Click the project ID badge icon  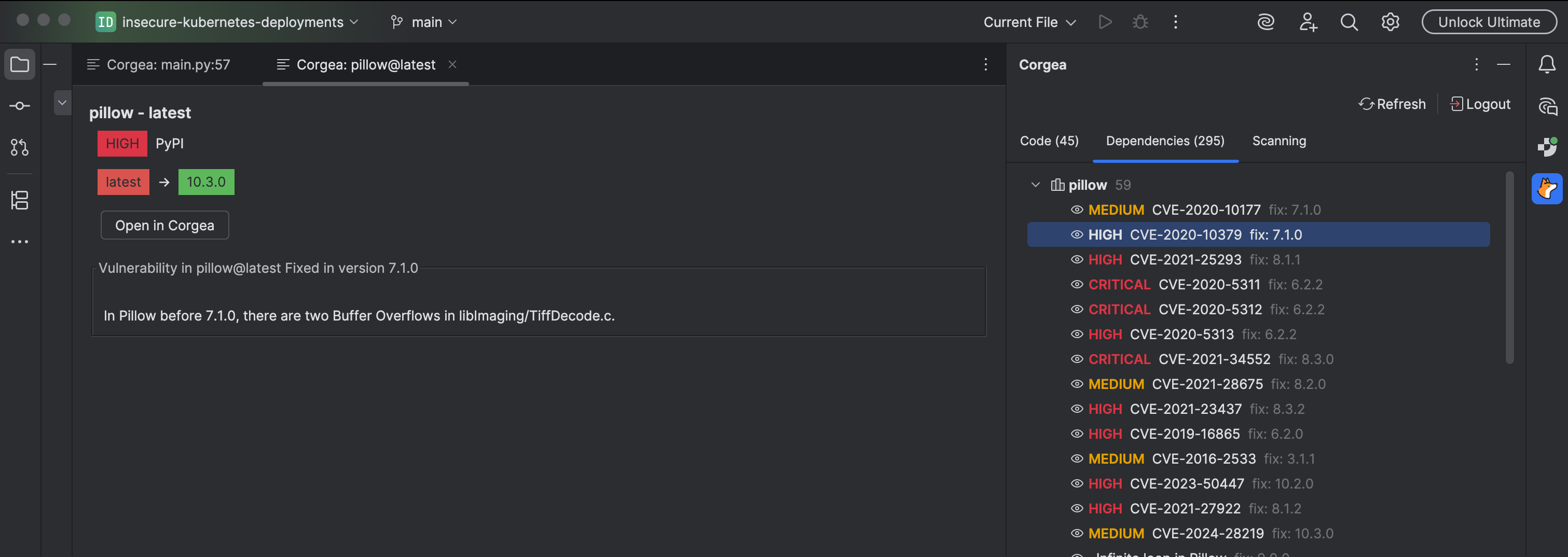[x=105, y=22]
